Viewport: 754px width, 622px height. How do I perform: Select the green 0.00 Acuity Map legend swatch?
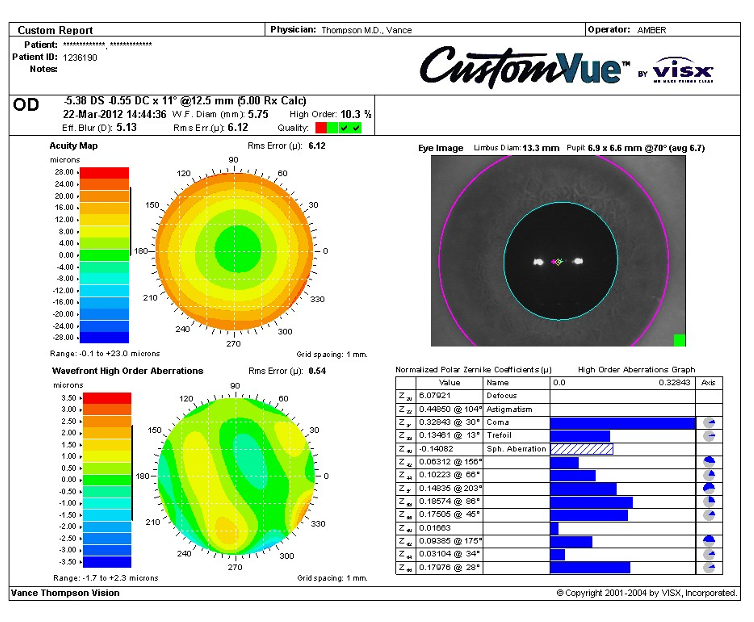click(x=104, y=255)
